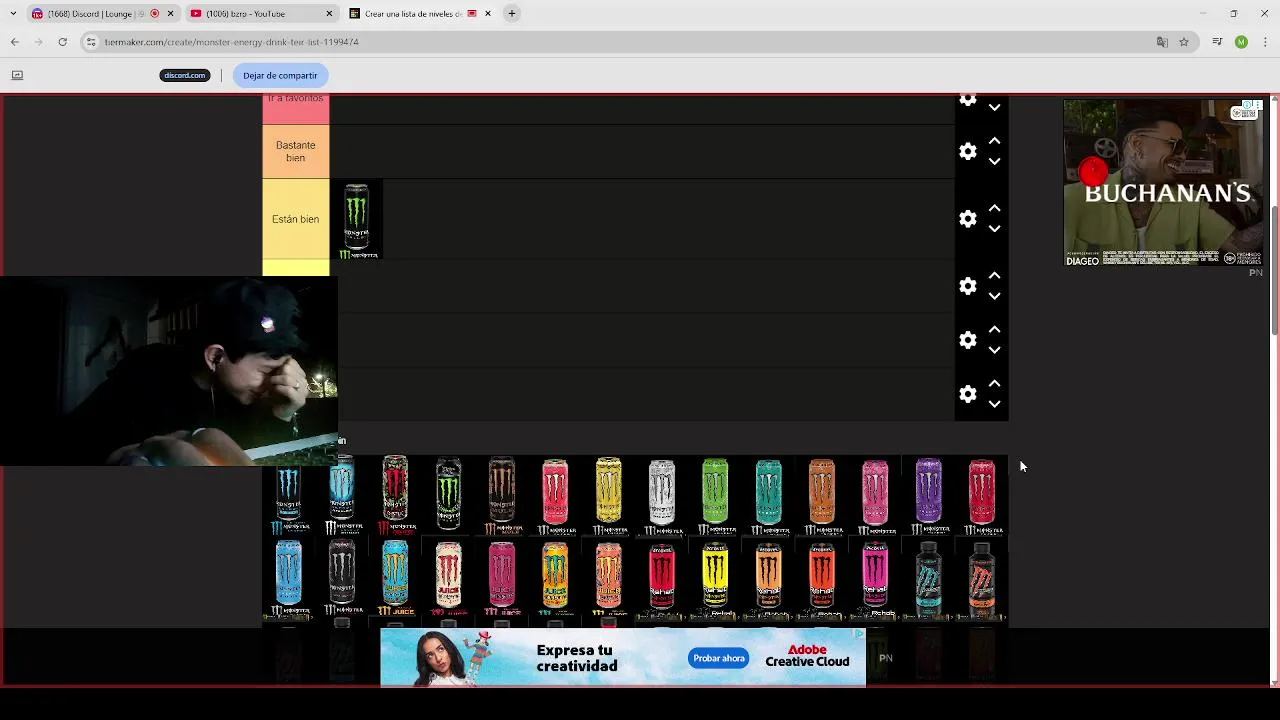Go forward to the next page

pos(38,42)
